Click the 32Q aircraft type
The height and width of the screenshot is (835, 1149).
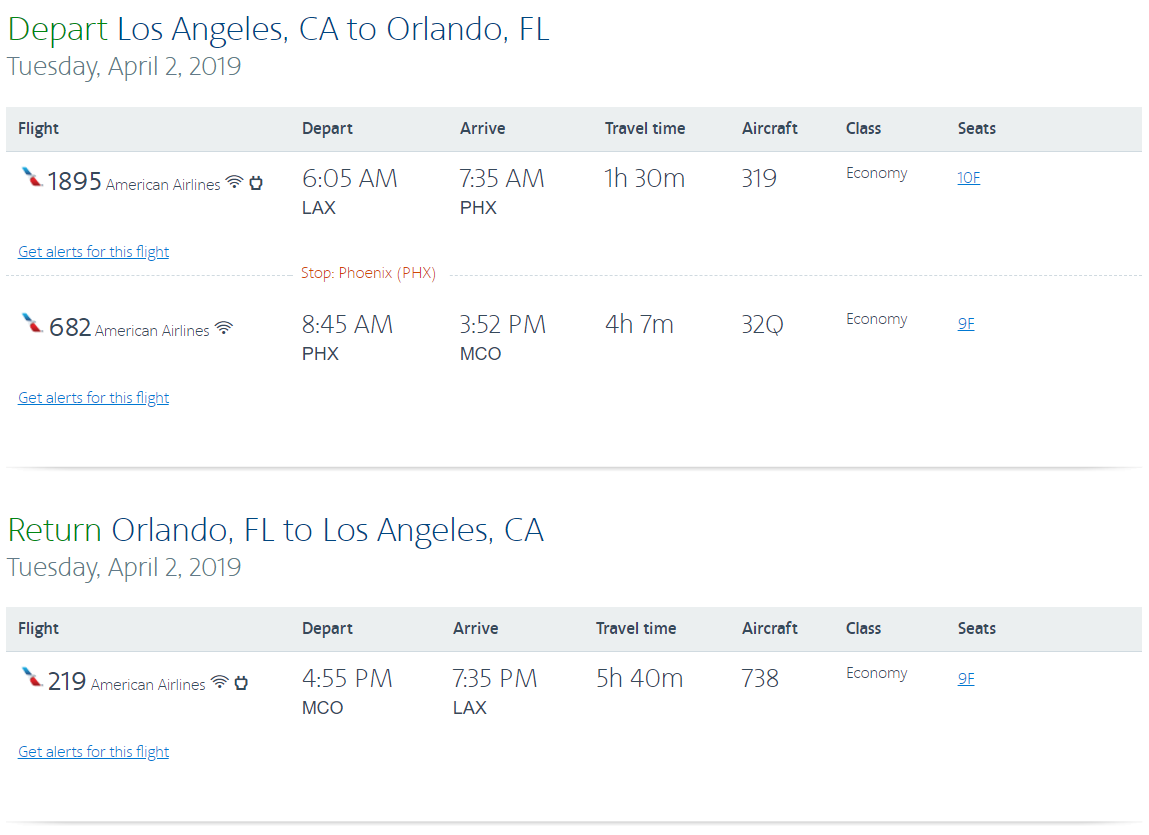tap(761, 325)
